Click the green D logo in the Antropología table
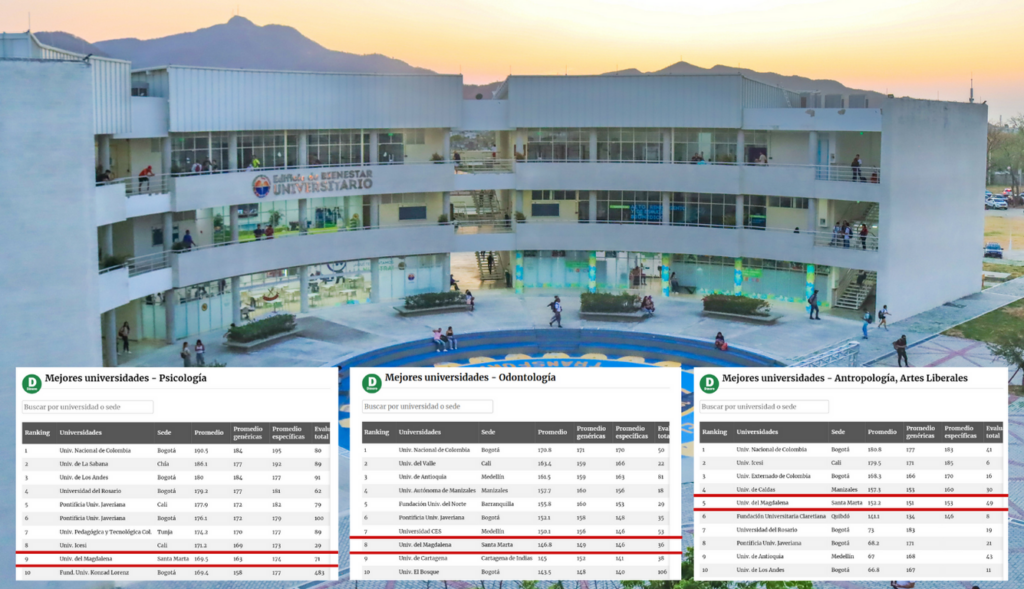 click(x=709, y=383)
